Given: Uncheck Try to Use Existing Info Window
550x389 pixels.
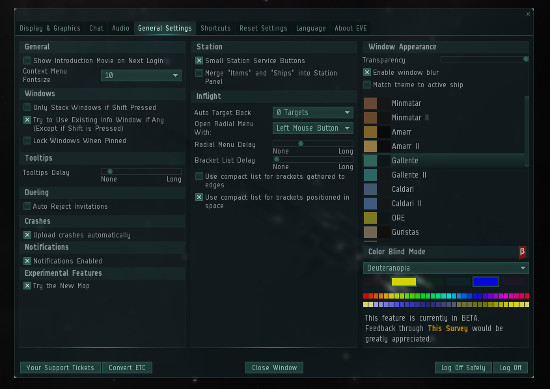Looking at the screenshot, I should tap(27, 120).
